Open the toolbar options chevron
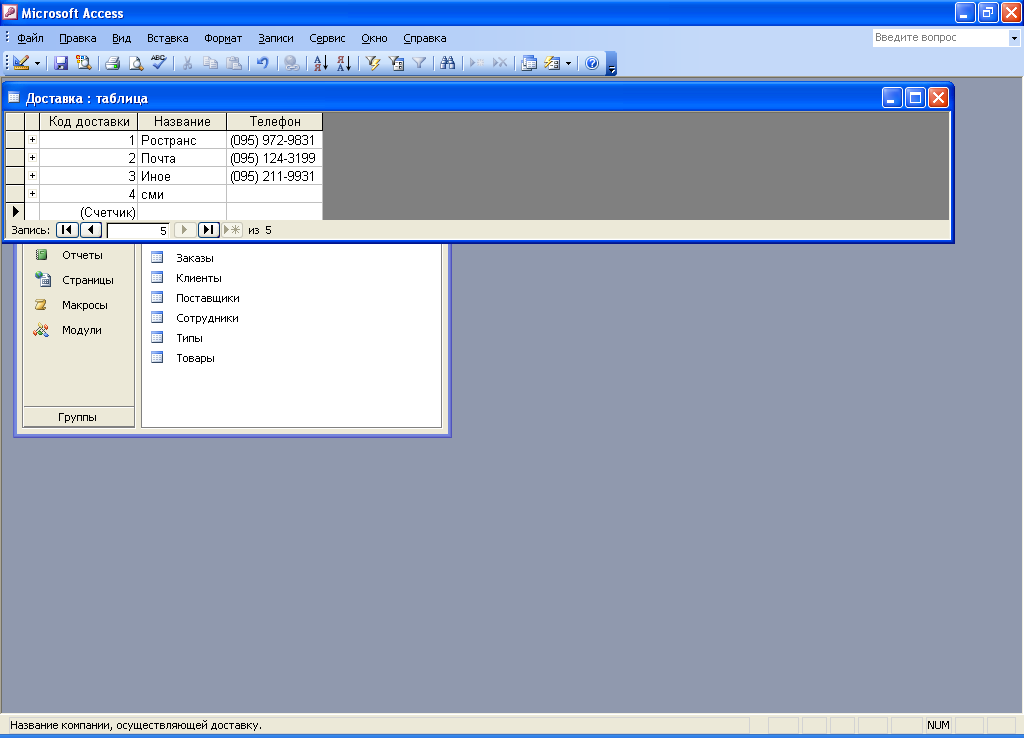 611,64
